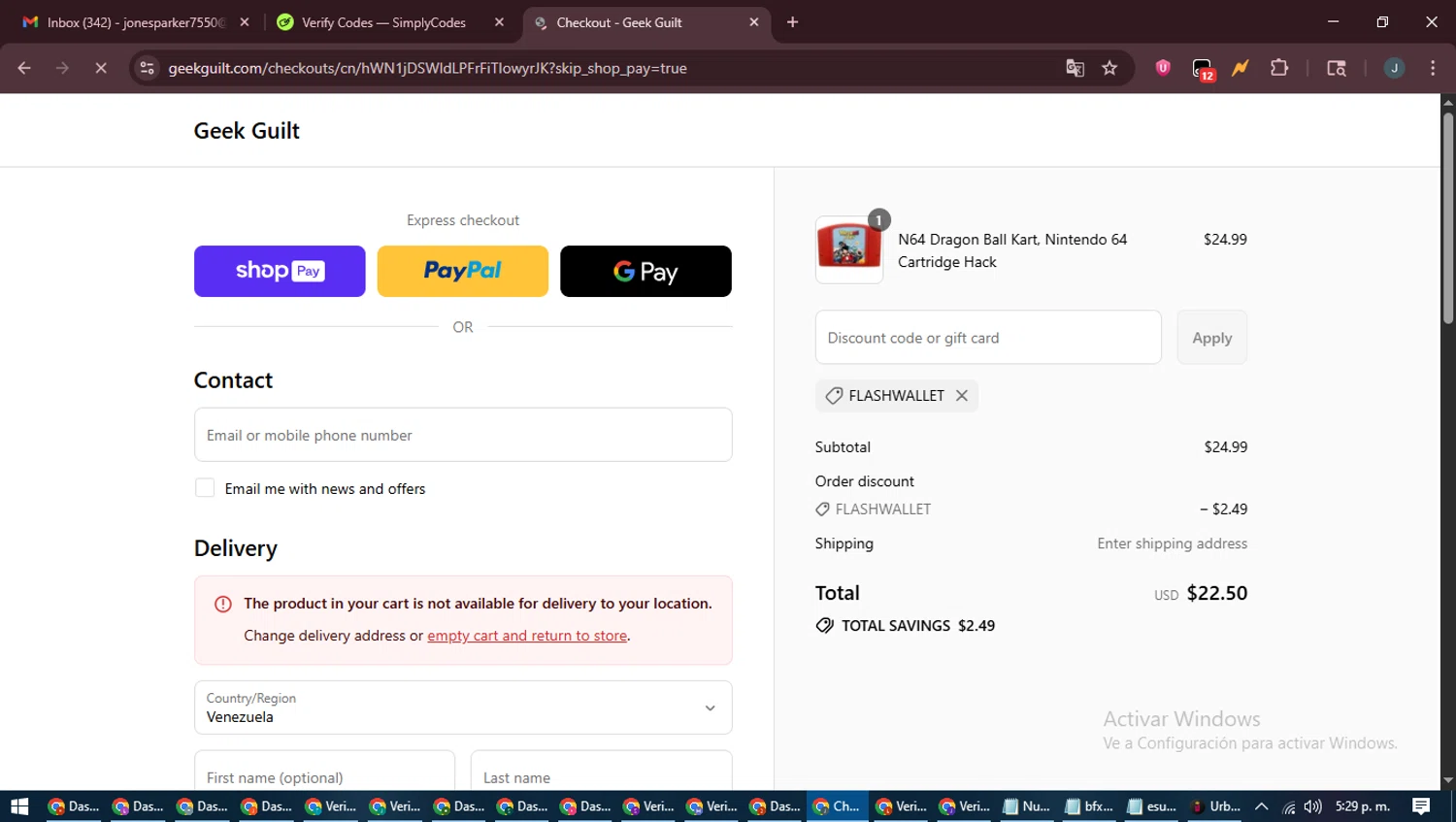Open Windows Start menu

pos(19,806)
